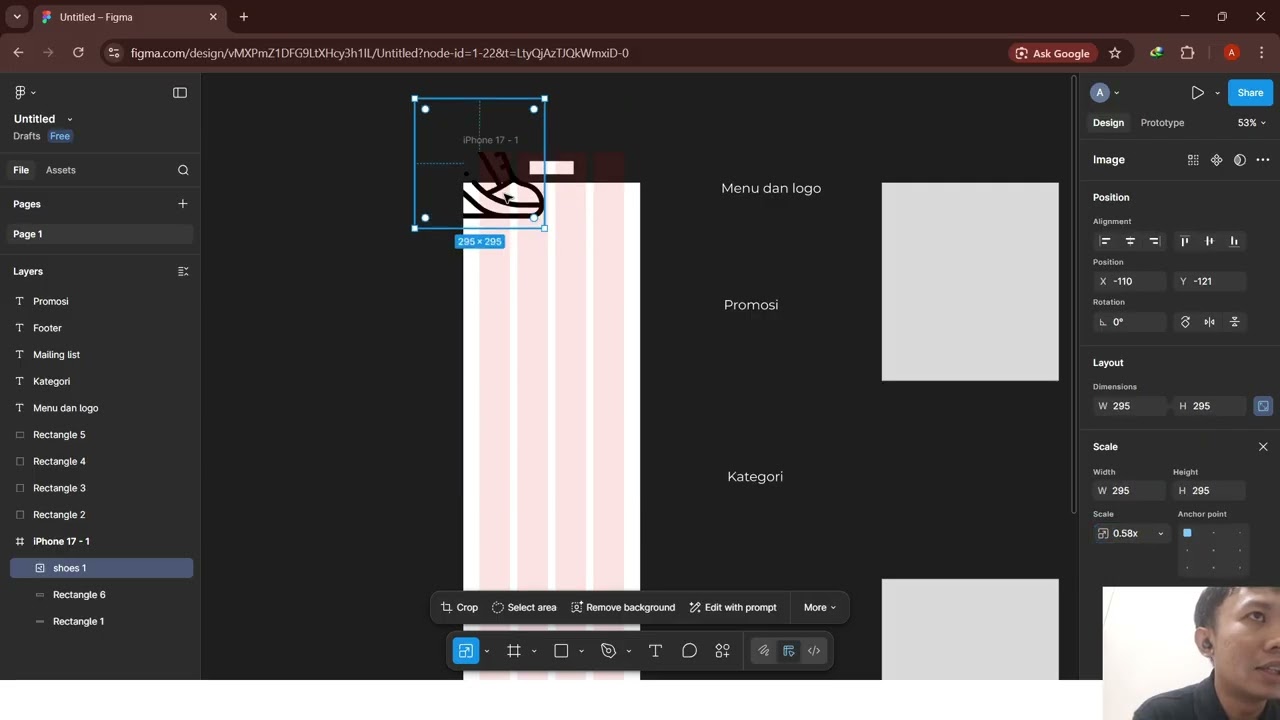1280x720 pixels.
Task: Click the Dimensions width field showing 295
Action: click(x=1130, y=406)
